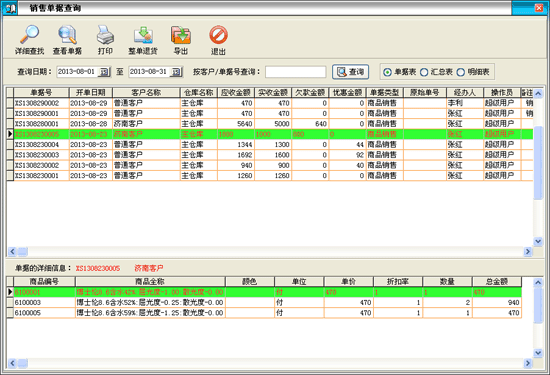This screenshot has width=550, height=375.
Task: Click the 经办人 column header
Action: pyautogui.click(x=465, y=93)
